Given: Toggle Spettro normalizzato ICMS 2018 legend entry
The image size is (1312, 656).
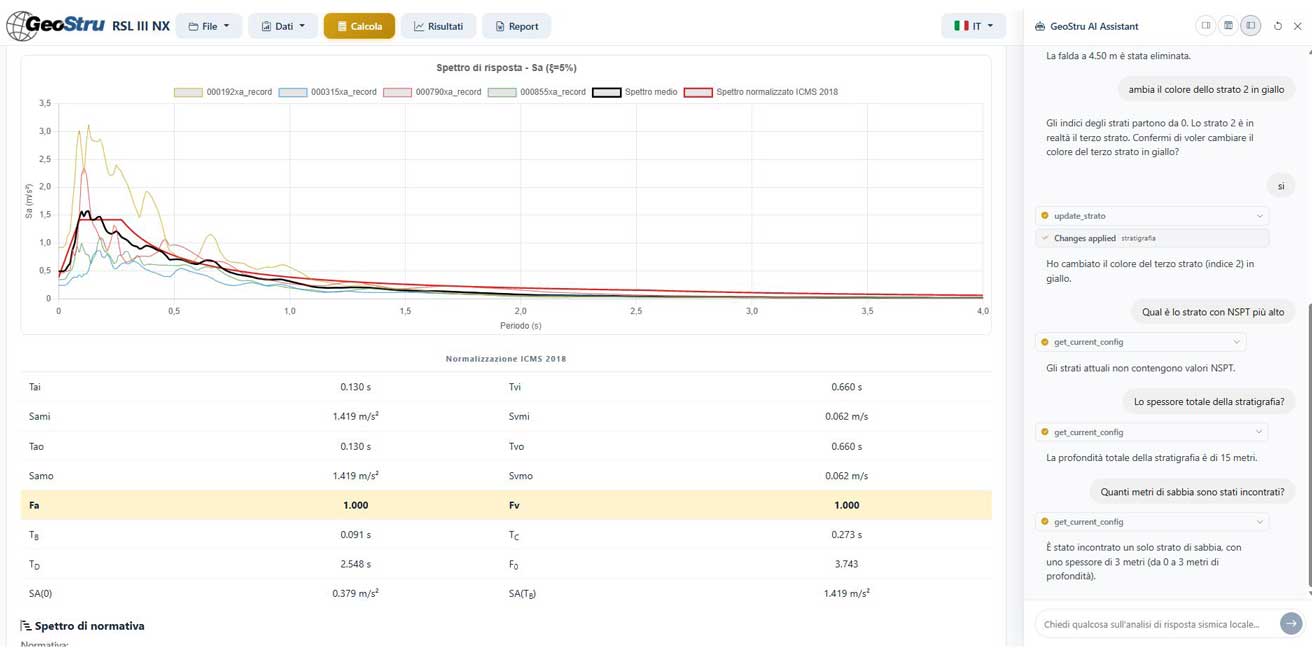Looking at the screenshot, I should [x=761, y=92].
